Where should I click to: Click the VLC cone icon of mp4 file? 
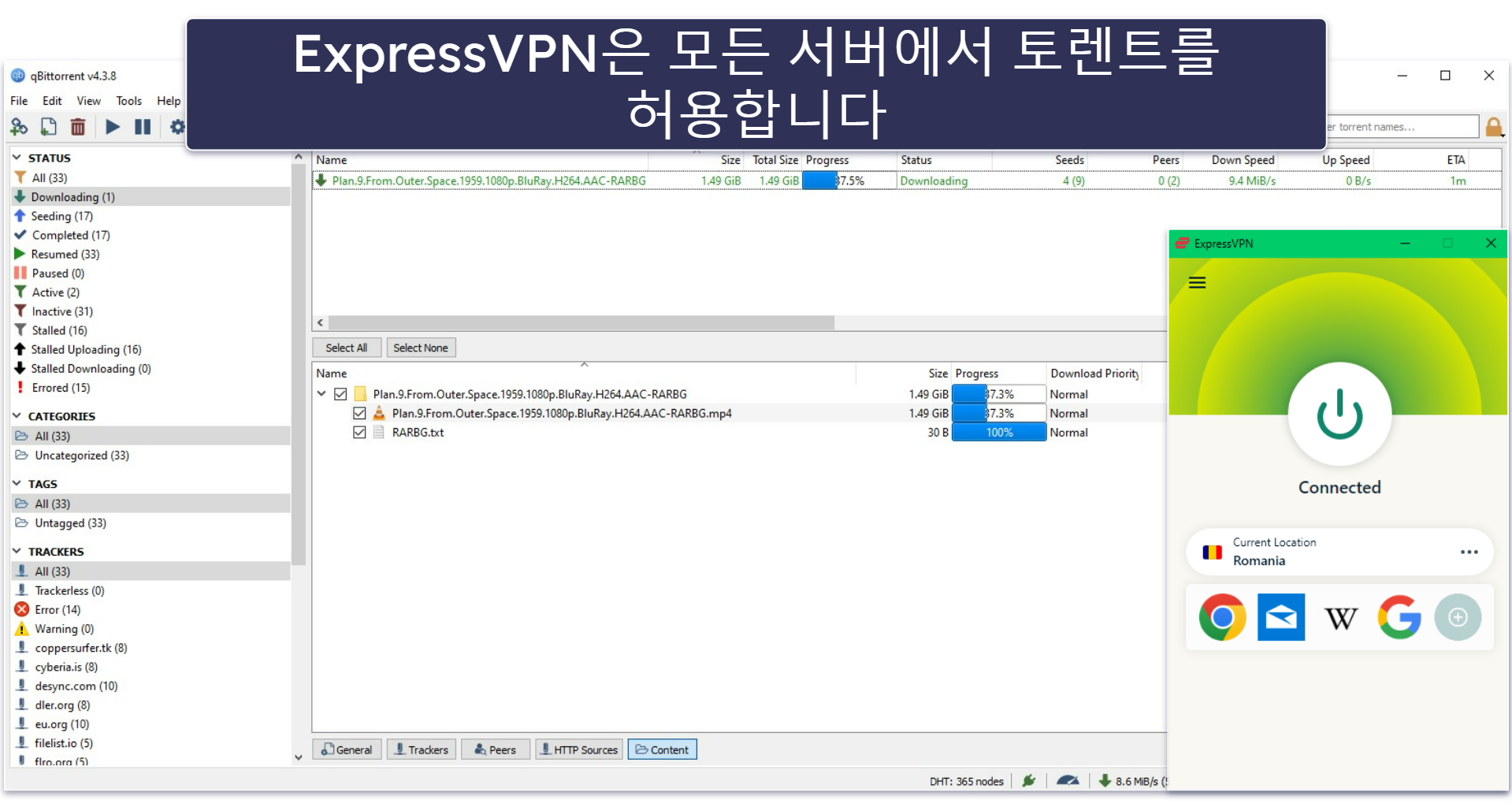pyautogui.click(x=379, y=413)
